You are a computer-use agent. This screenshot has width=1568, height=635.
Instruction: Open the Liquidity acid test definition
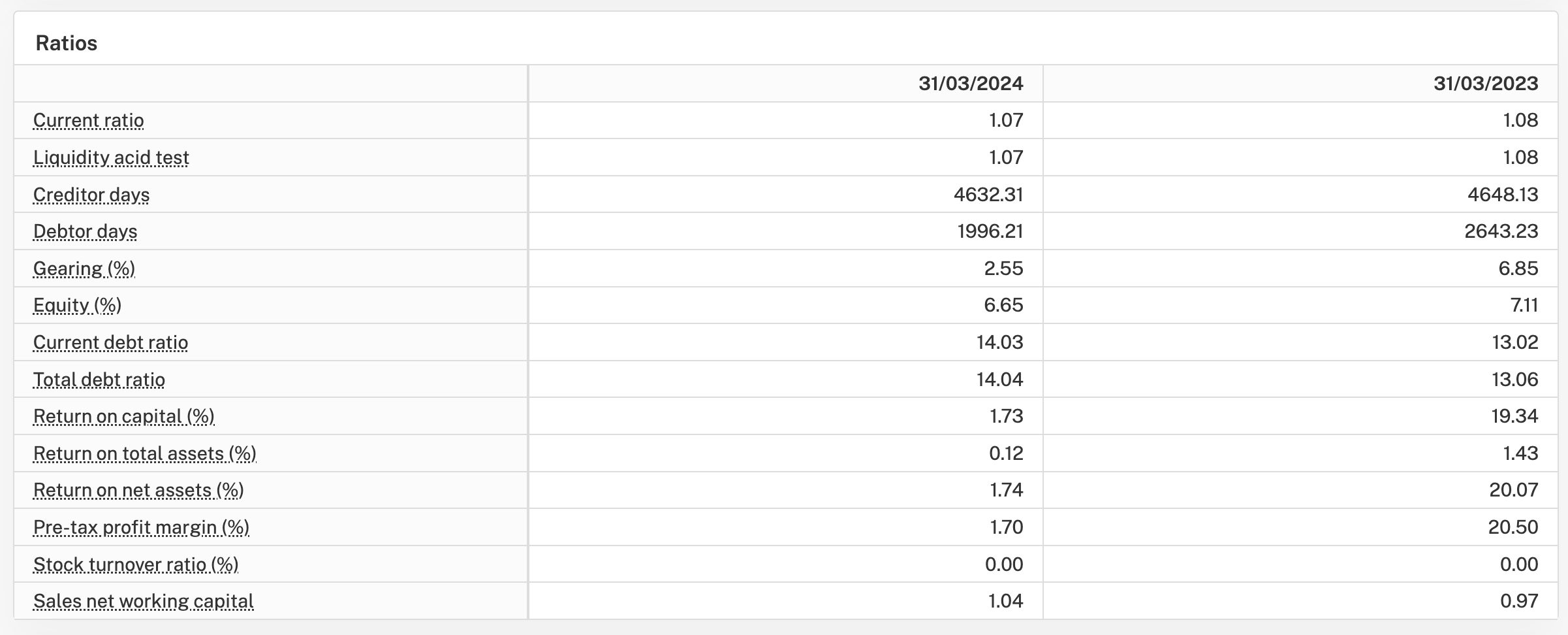tap(111, 157)
